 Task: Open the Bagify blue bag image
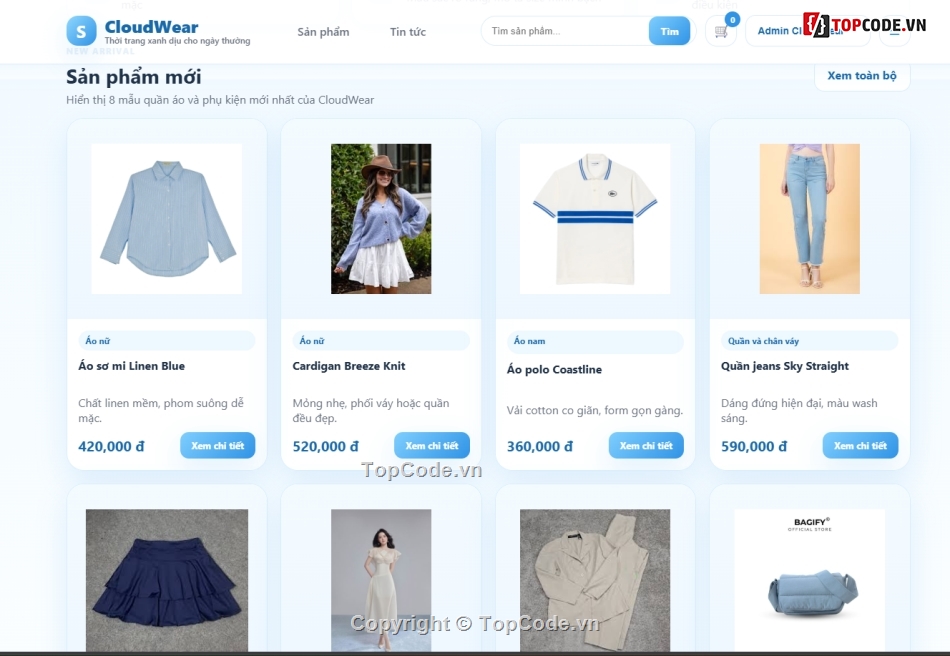(x=809, y=580)
